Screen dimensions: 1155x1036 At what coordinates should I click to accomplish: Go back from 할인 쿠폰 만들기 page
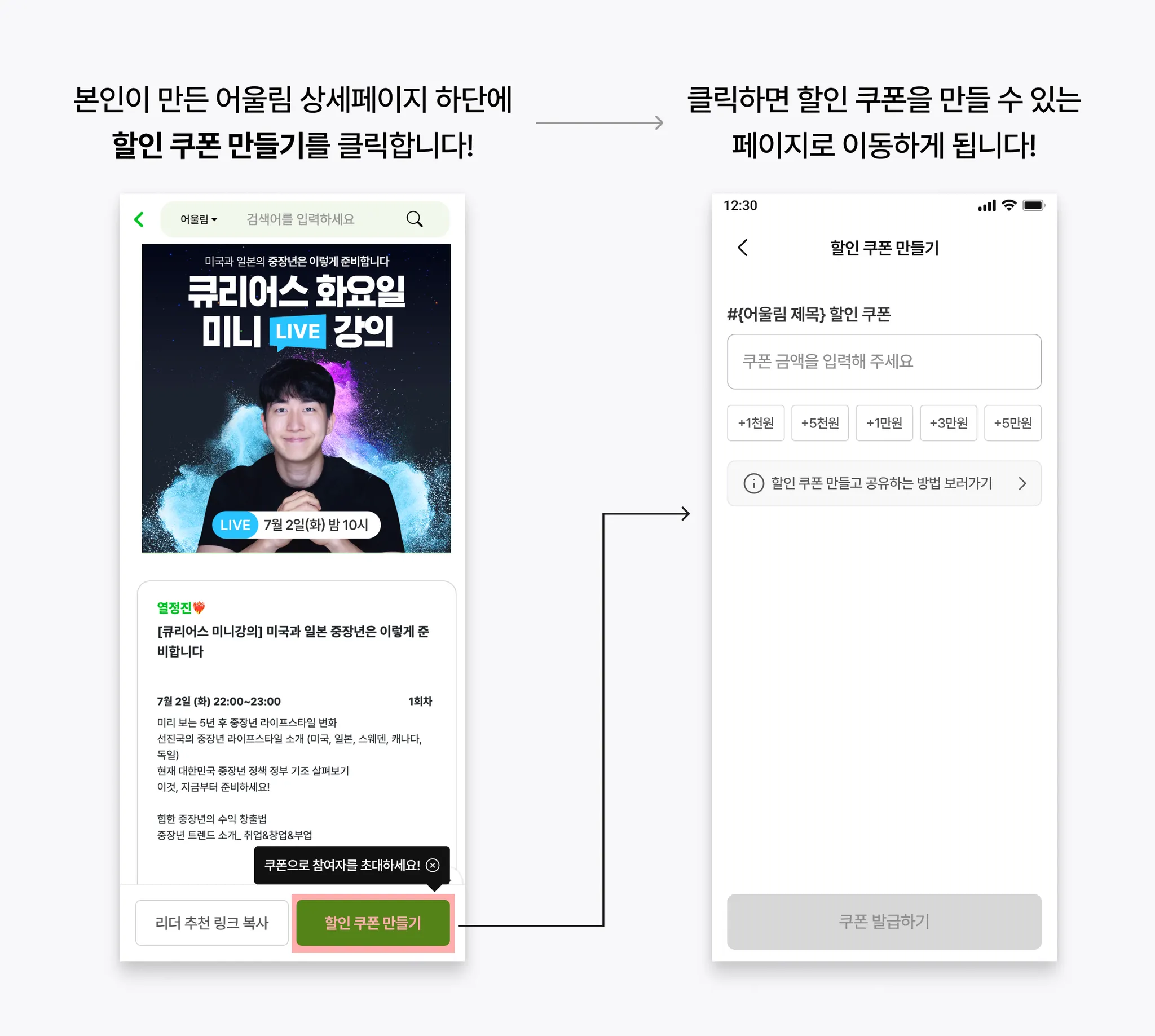point(742,248)
